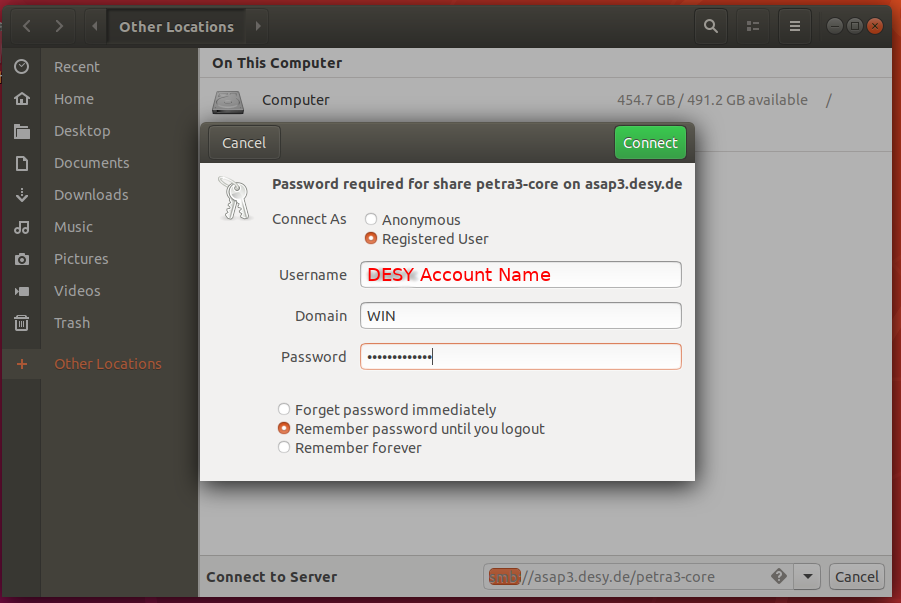Select Recent in the sidebar
This screenshot has height=603, width=901.
[x=76, y=66]
